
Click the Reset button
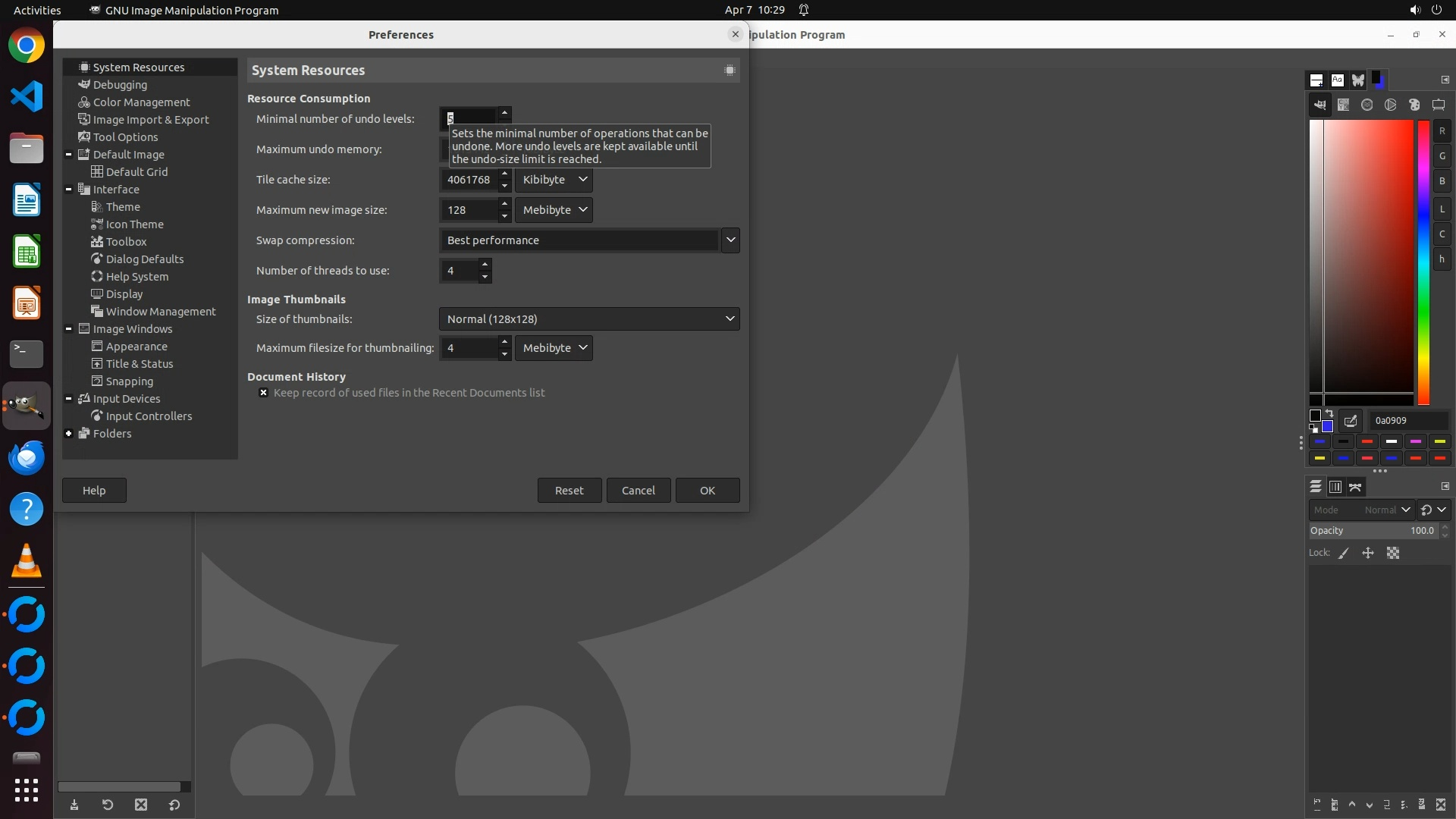point(569,491)
